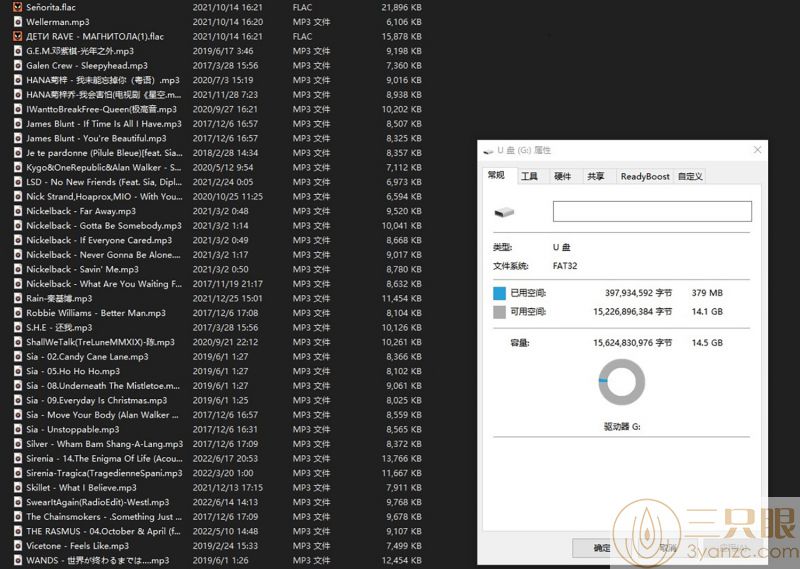Click the USB drive icon in properties dialog

504,212
